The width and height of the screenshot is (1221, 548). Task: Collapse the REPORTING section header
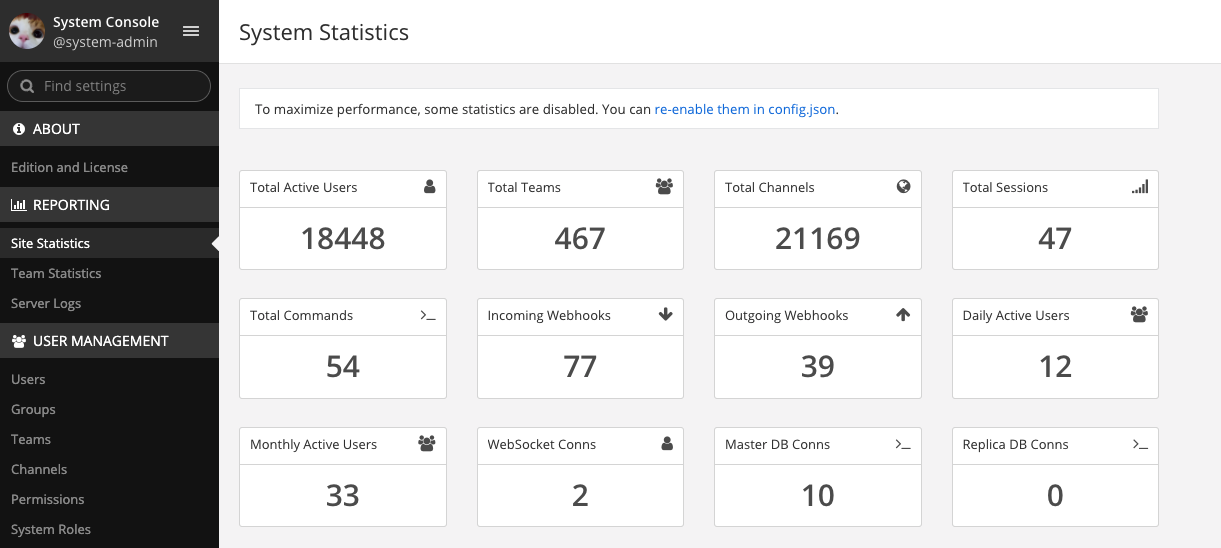click(71, 205)
